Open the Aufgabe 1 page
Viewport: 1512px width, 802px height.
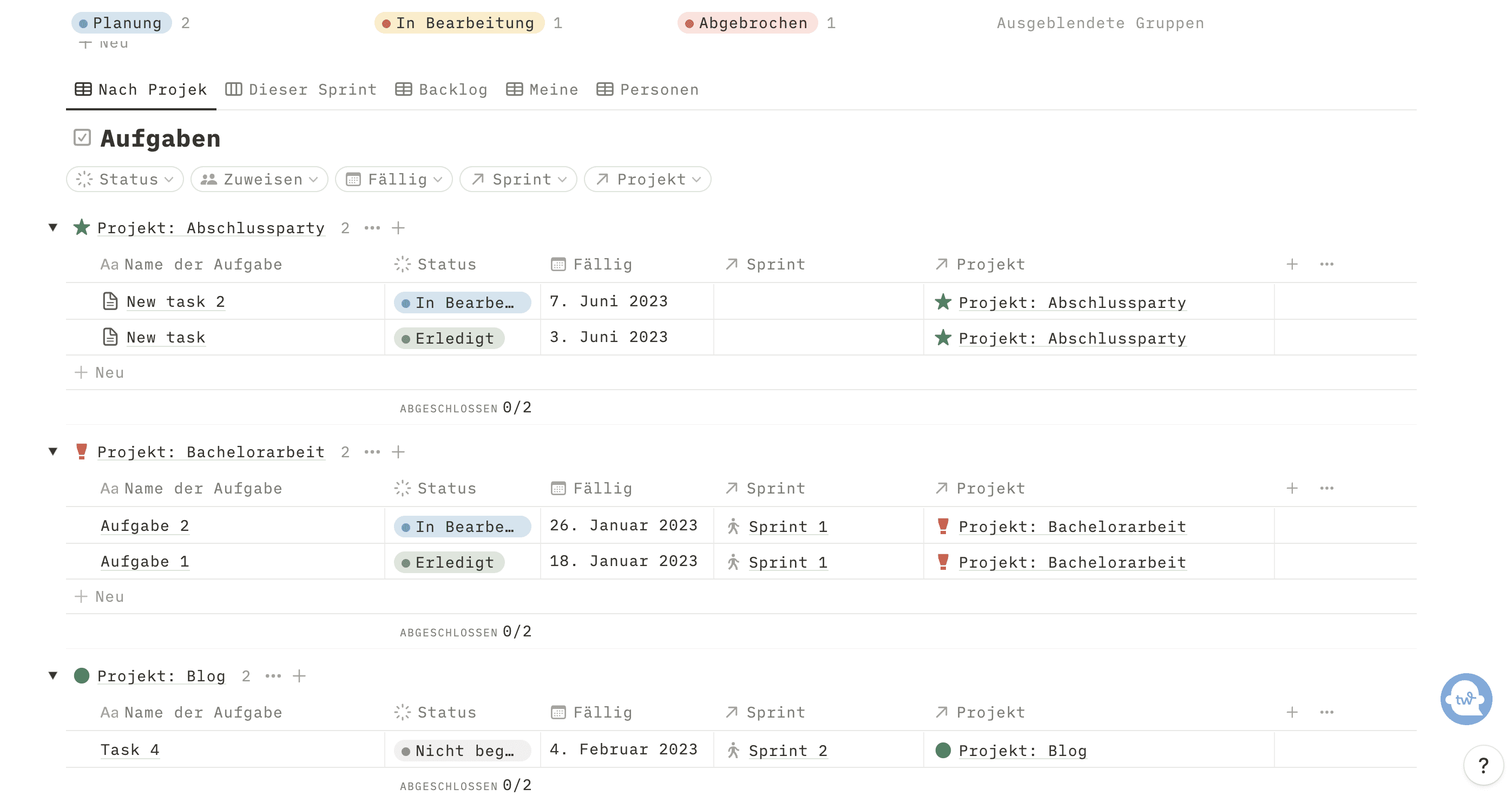click(145, 562)
